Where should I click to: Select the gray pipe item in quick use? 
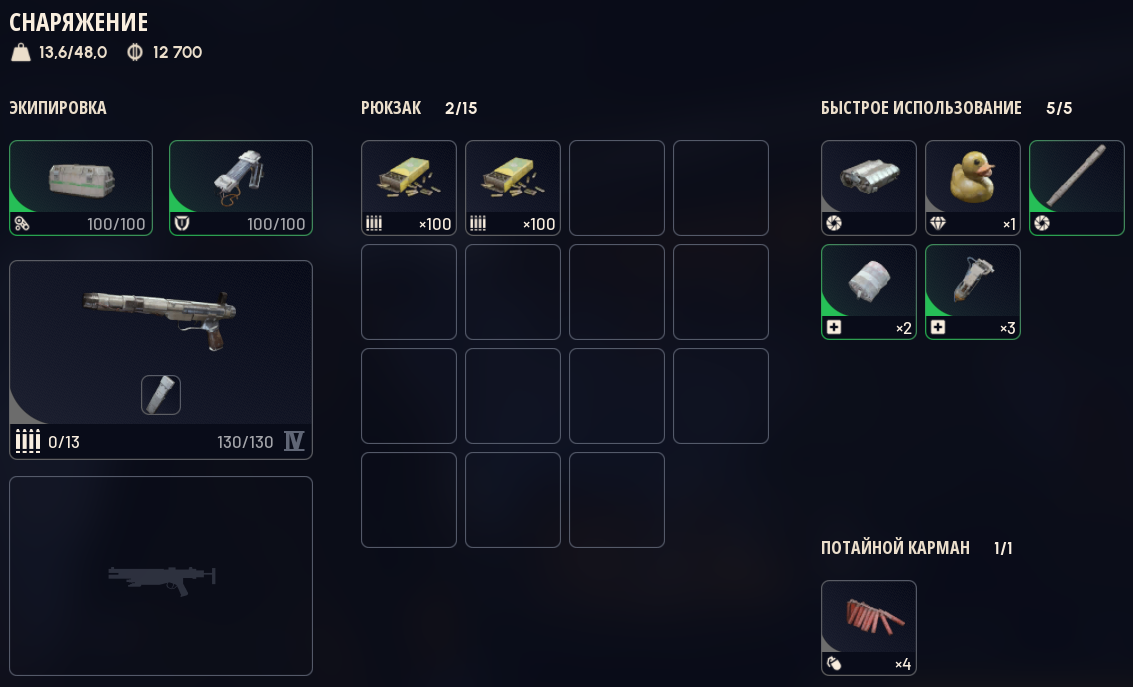[x=1077, y=188]
